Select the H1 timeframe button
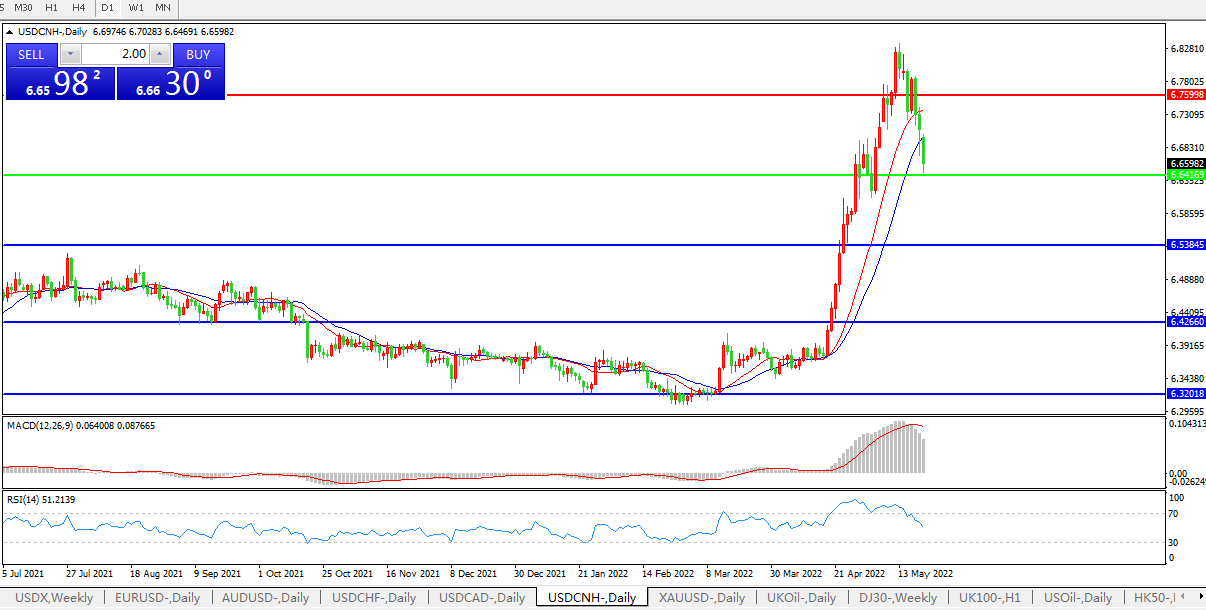This screenshot has width=1206, height=610. pyautogui.click(x=52, y=8)
